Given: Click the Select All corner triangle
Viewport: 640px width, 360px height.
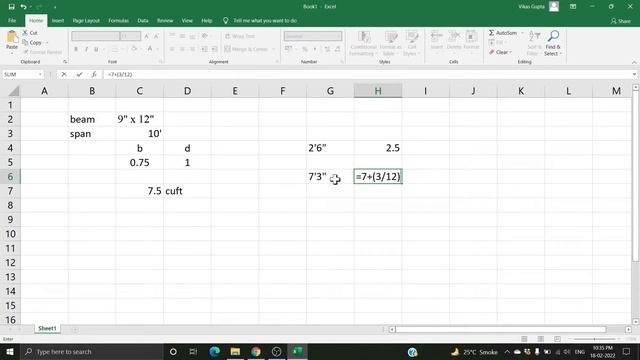Looking at the screenshot, I should point(14,91).
